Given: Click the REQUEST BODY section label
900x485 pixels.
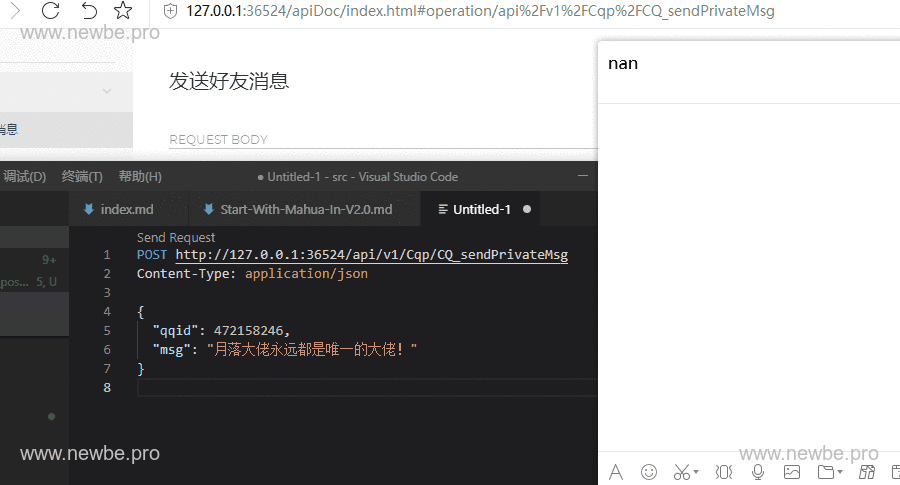Looking at the screenshot, I should pos(218,139).
